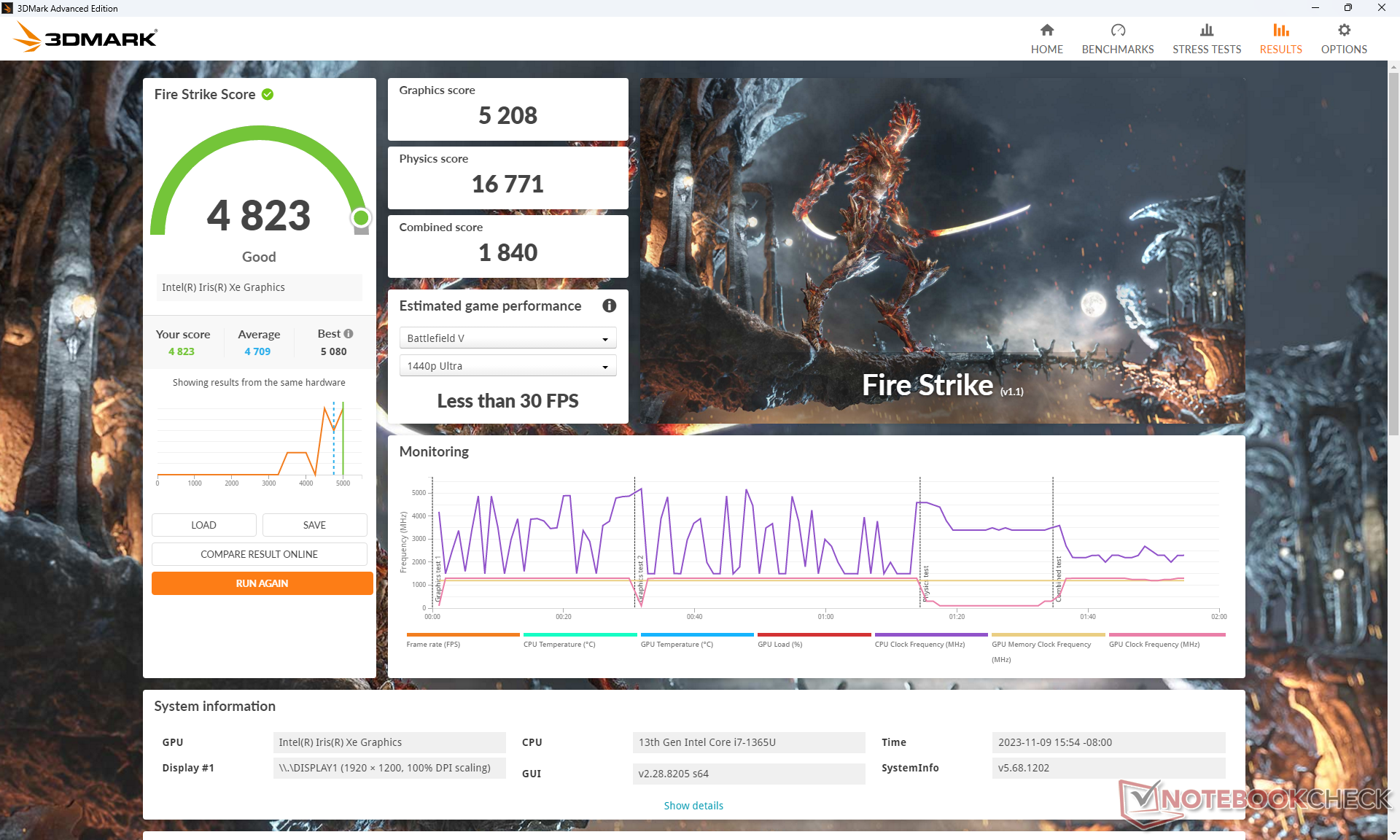Click the info icon beside Best score
This screenshot has width=1400, height=840.
pyautogui.click(x=349, y=333)
